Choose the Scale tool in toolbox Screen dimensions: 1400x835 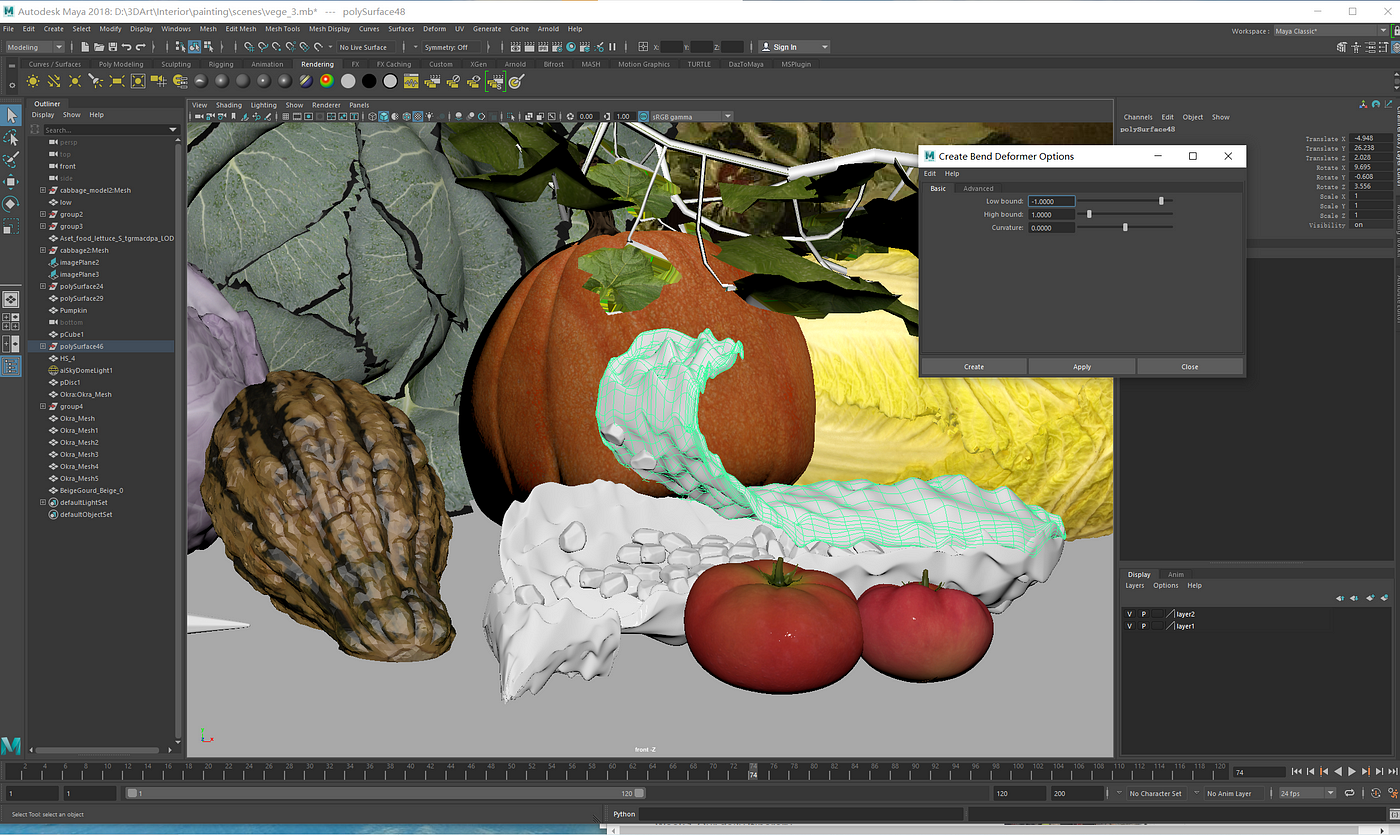coord(11,226)
